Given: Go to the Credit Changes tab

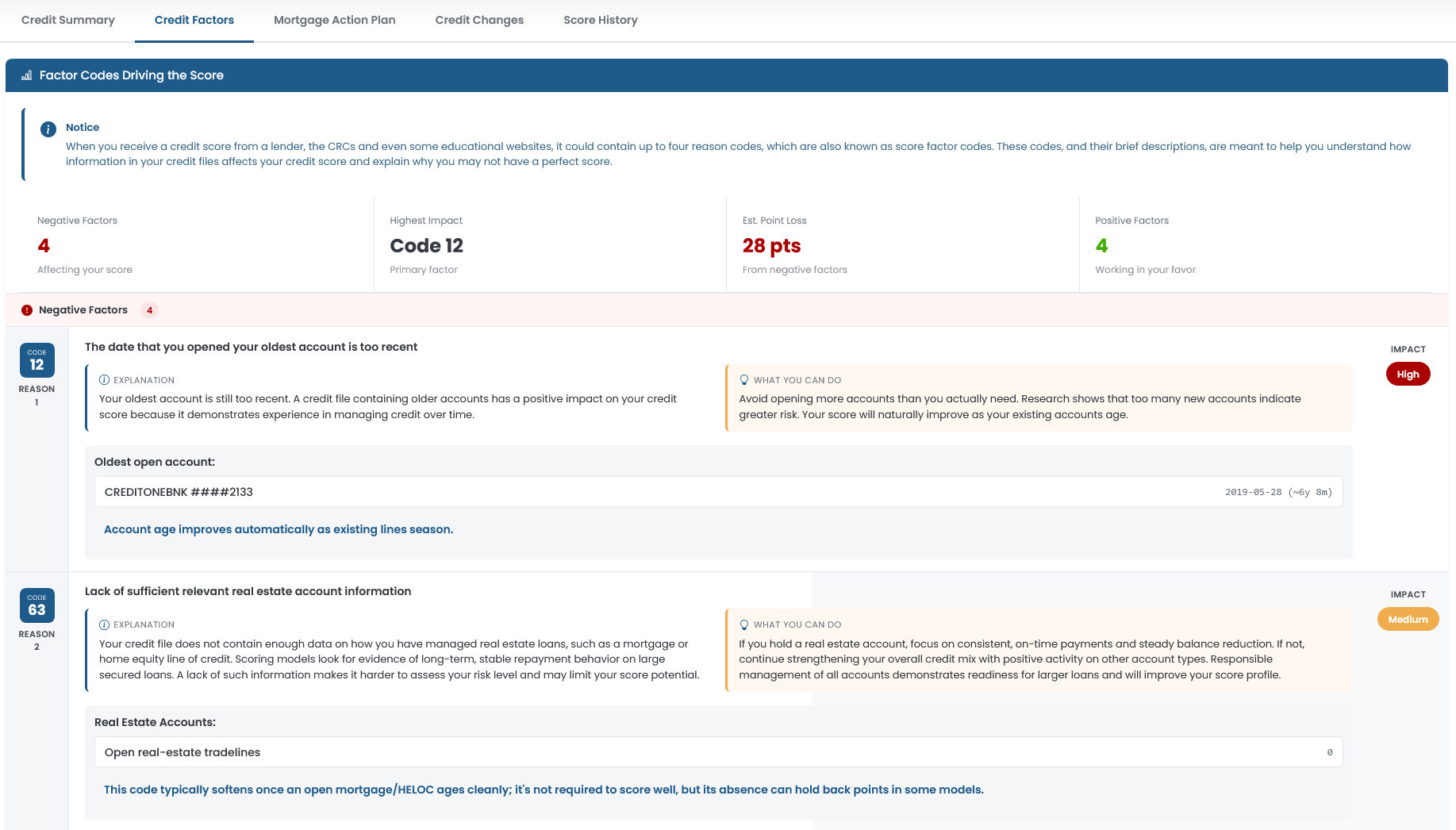Looking at the screenshot, I should 479,20.
